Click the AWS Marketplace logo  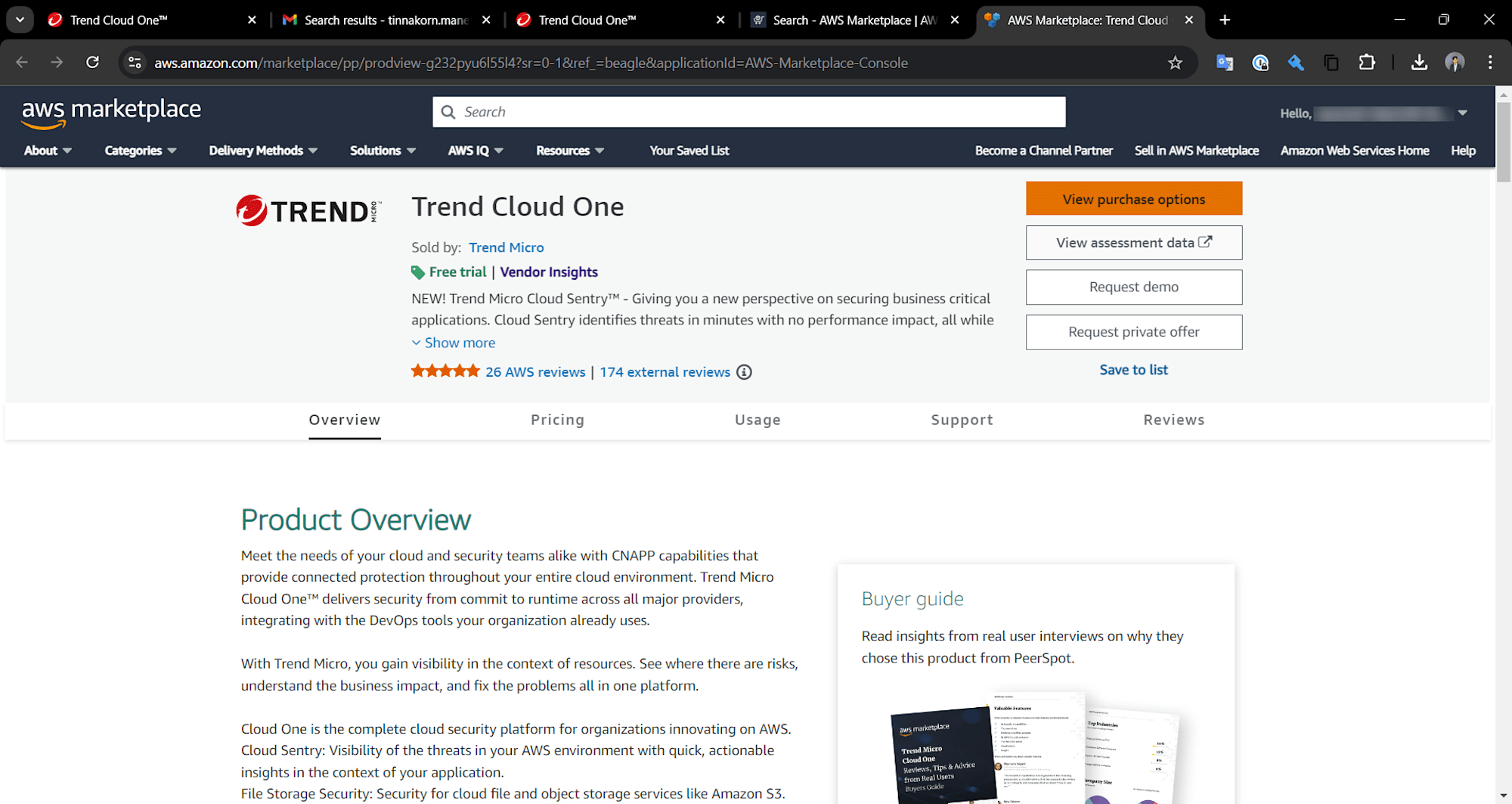tap(111, 112)
